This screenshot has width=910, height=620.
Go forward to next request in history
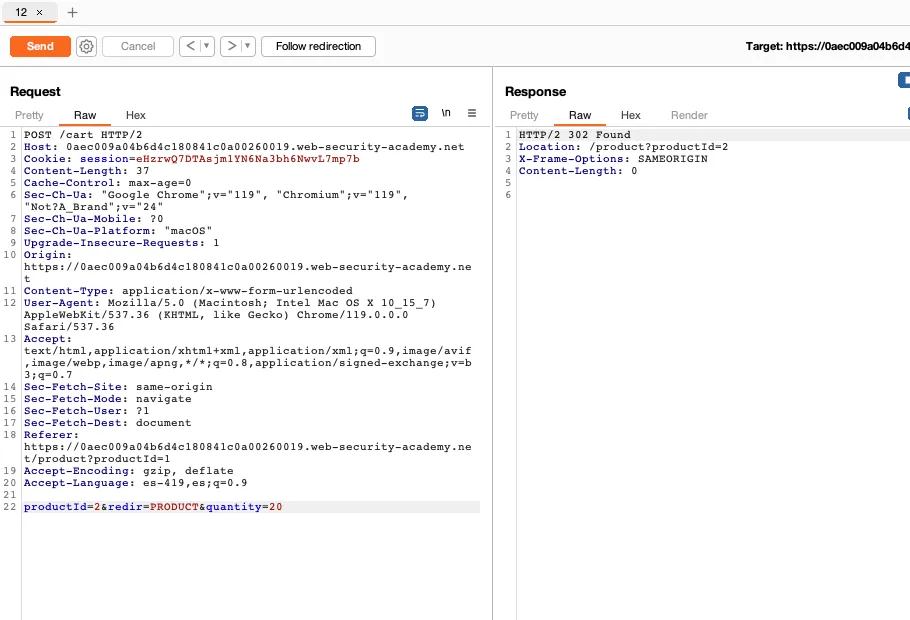coord(231,46)
